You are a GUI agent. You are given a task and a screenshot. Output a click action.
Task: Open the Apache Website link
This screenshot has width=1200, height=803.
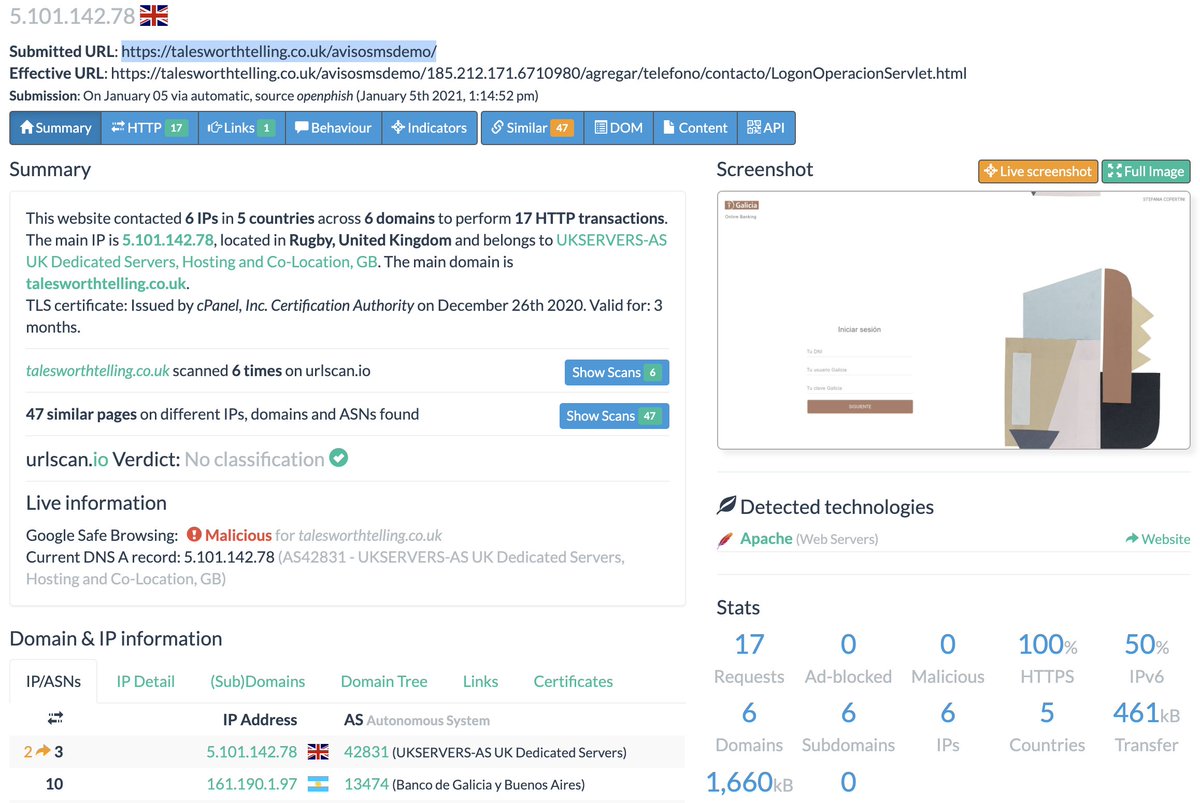pyautogui.click(x=1158, y=539)
